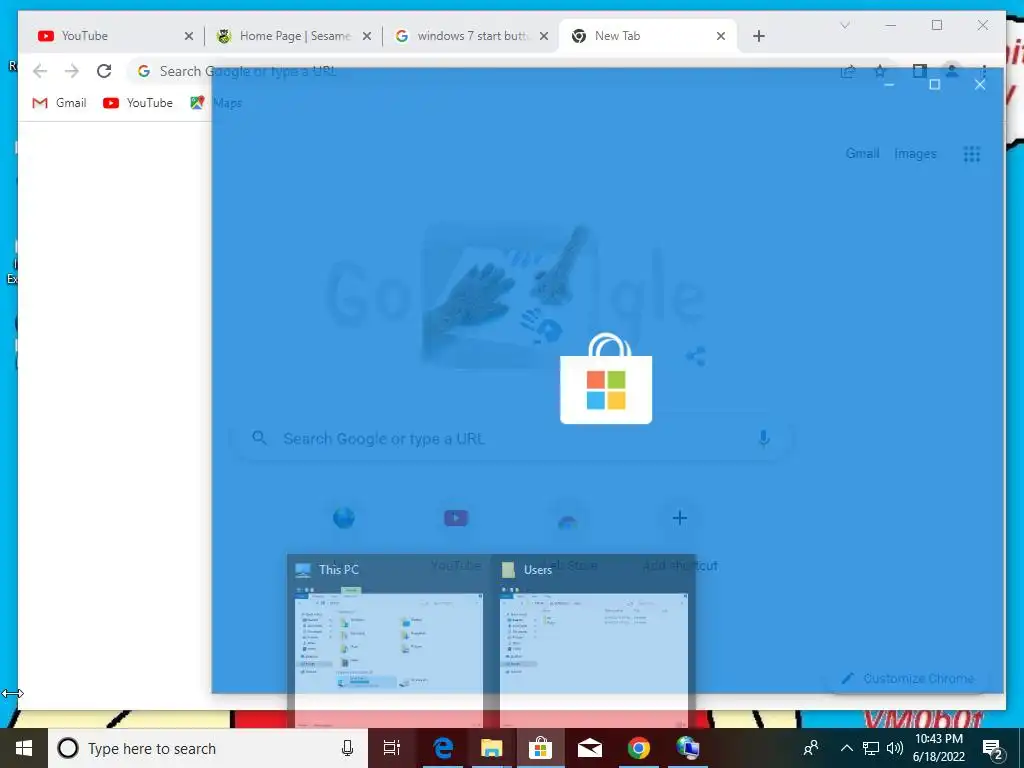Switch to the Home Page Sesame tab
This screenshot has width=1024, height=768.
294,36
